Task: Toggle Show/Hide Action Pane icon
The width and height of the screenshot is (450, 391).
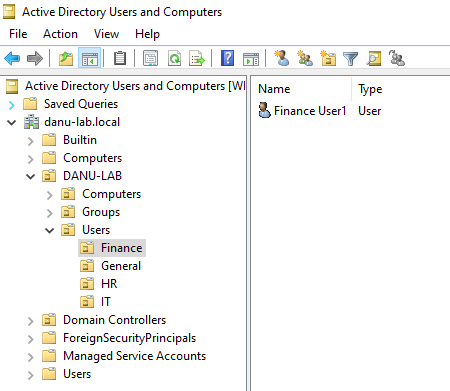Action: click(251, 59)
